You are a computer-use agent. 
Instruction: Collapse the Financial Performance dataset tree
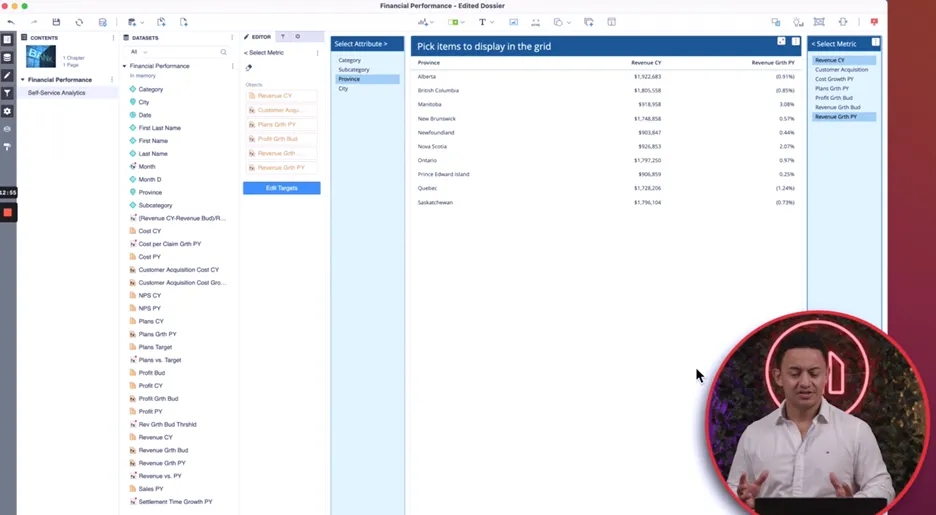125,66
